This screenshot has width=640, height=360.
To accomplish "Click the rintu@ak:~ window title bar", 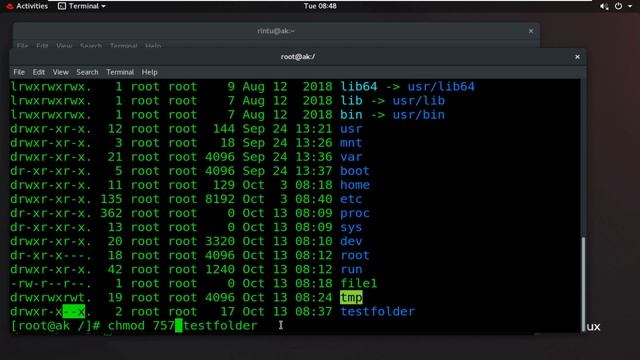I will (x=276, y=31).
